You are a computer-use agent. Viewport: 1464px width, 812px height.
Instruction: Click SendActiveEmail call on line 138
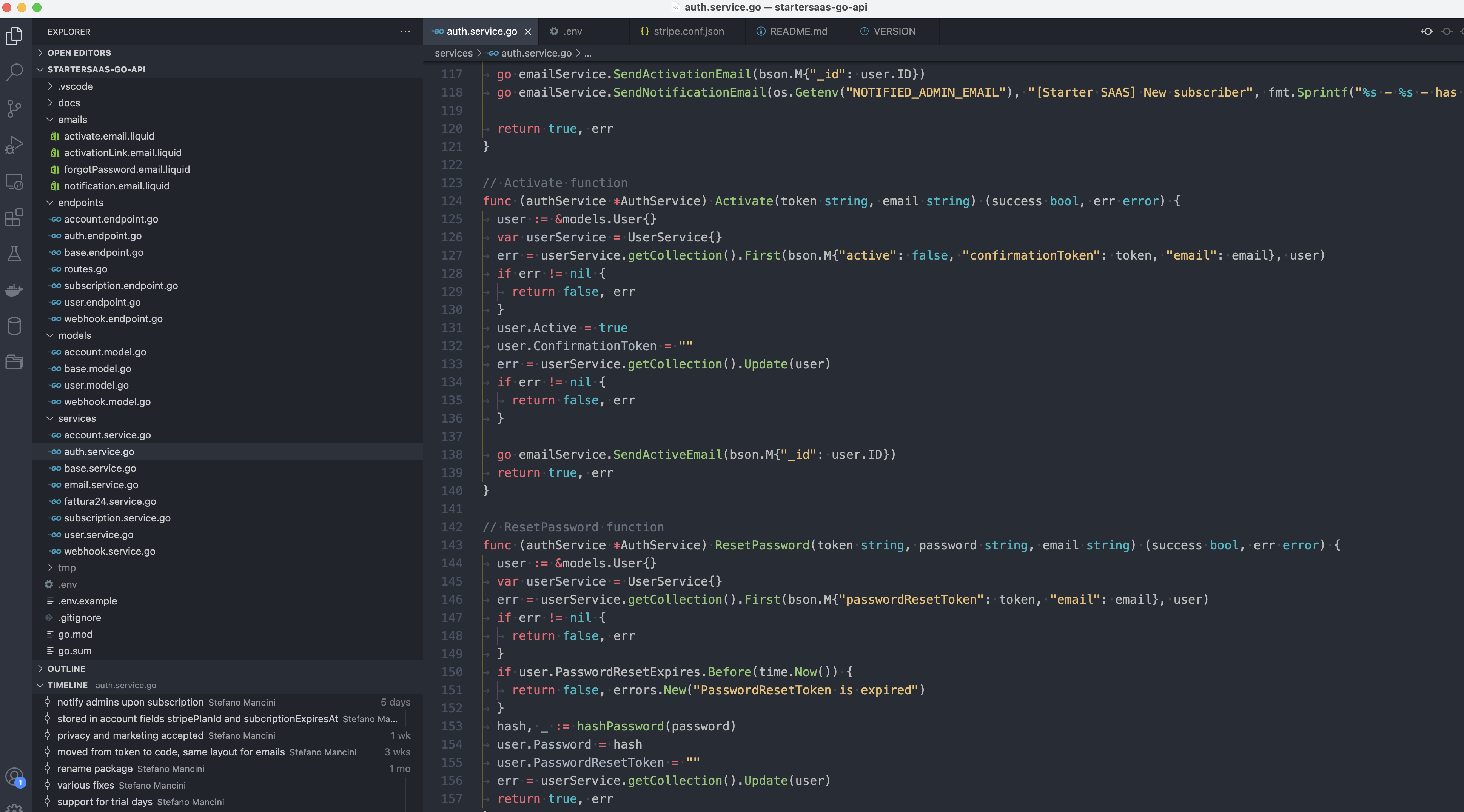pyautogui.click(x=667, y=455)
